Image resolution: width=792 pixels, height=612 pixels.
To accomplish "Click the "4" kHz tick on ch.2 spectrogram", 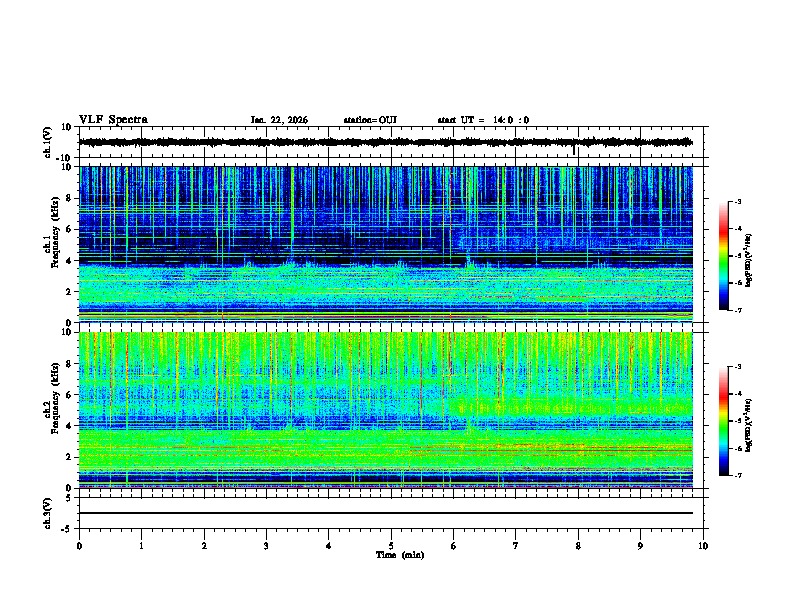I will click(x=69, y=426).
